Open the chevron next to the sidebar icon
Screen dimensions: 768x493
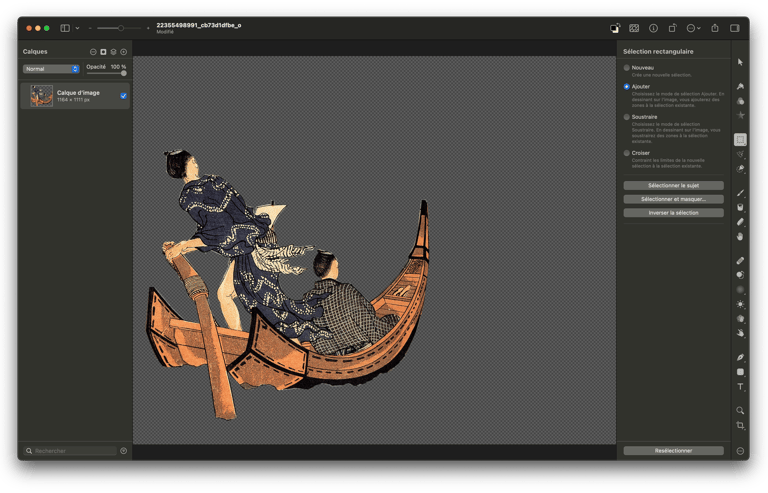pos(77,28)
